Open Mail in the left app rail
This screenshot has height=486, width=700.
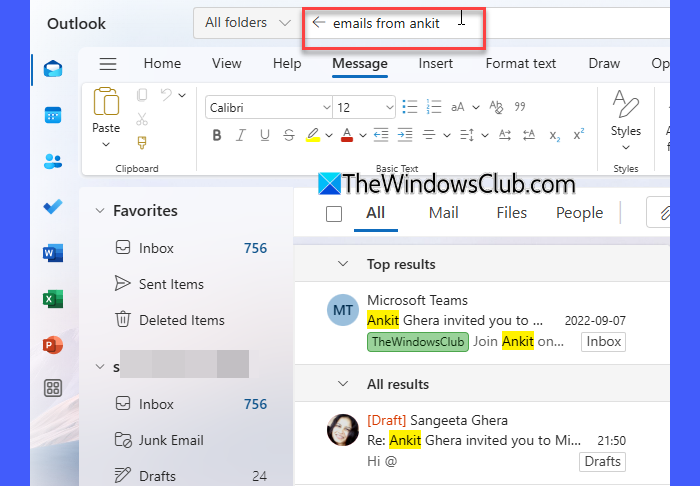53,69
